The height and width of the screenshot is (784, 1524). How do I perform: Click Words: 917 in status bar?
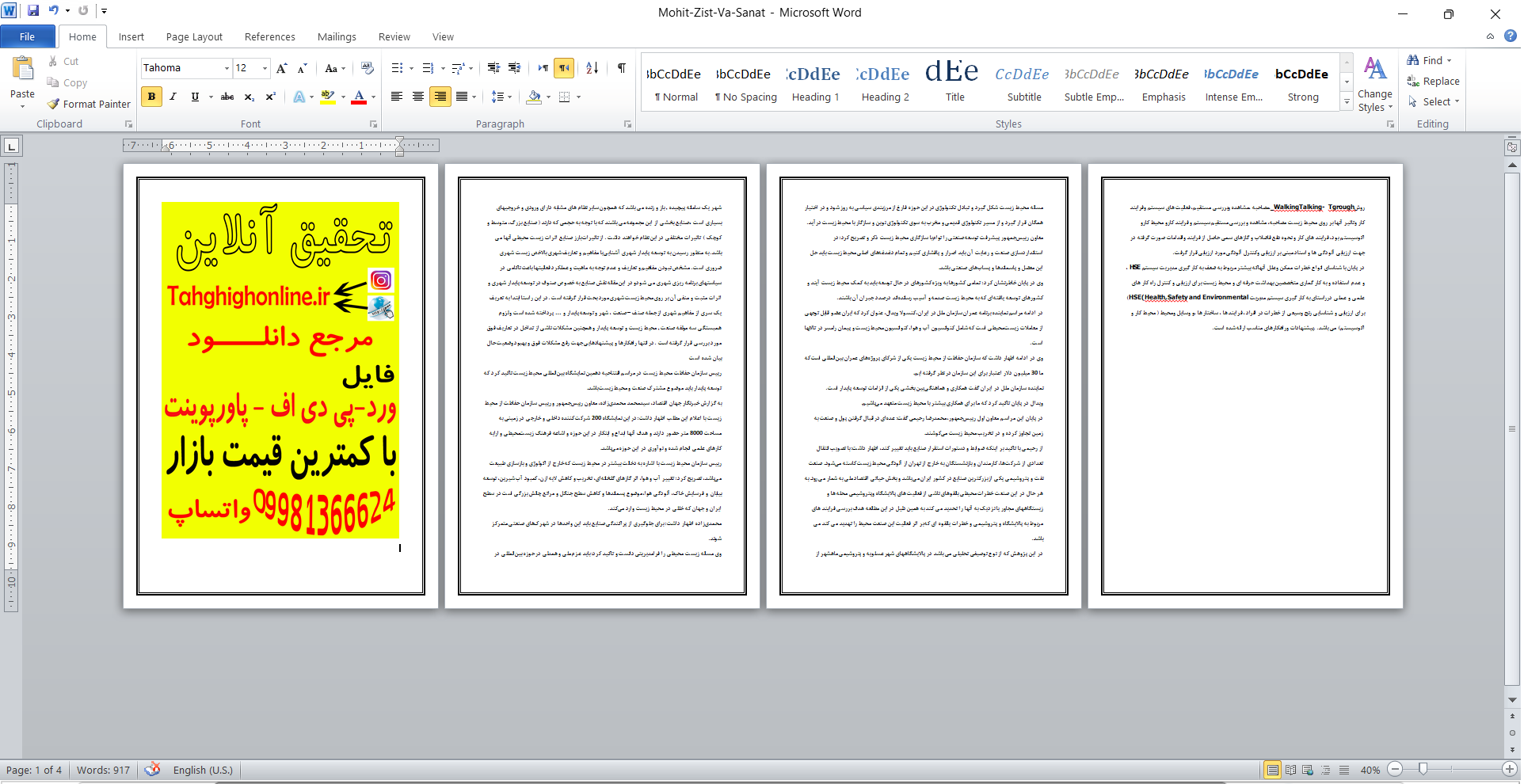103,770
